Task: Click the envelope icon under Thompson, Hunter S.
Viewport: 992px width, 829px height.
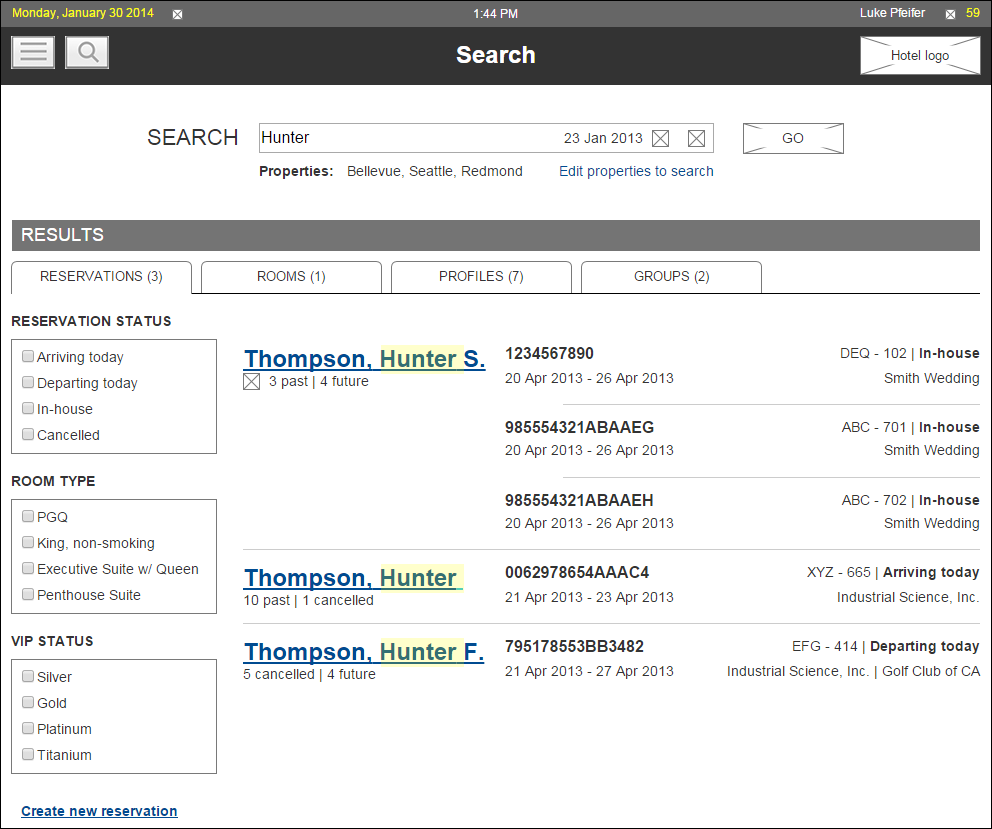Action: pos(251,381)
